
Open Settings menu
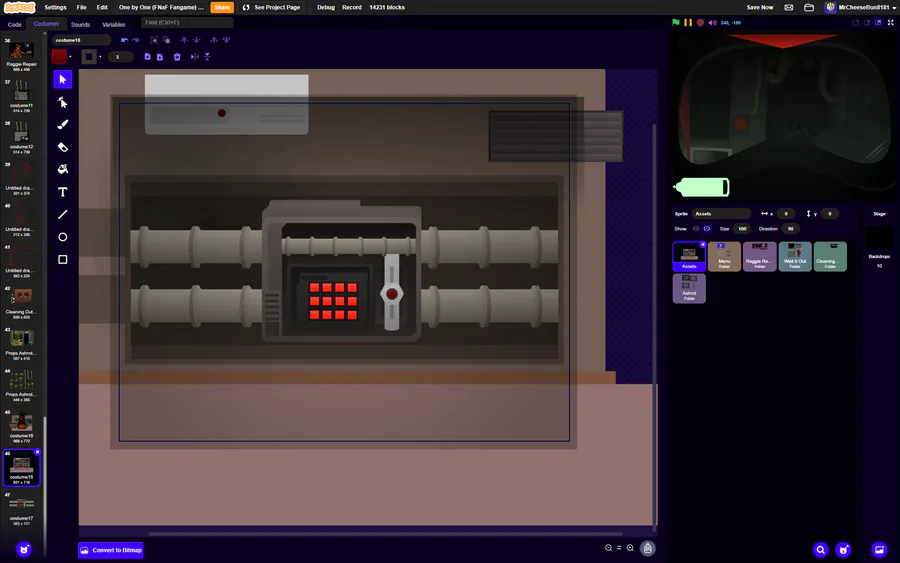click(55, 7)
